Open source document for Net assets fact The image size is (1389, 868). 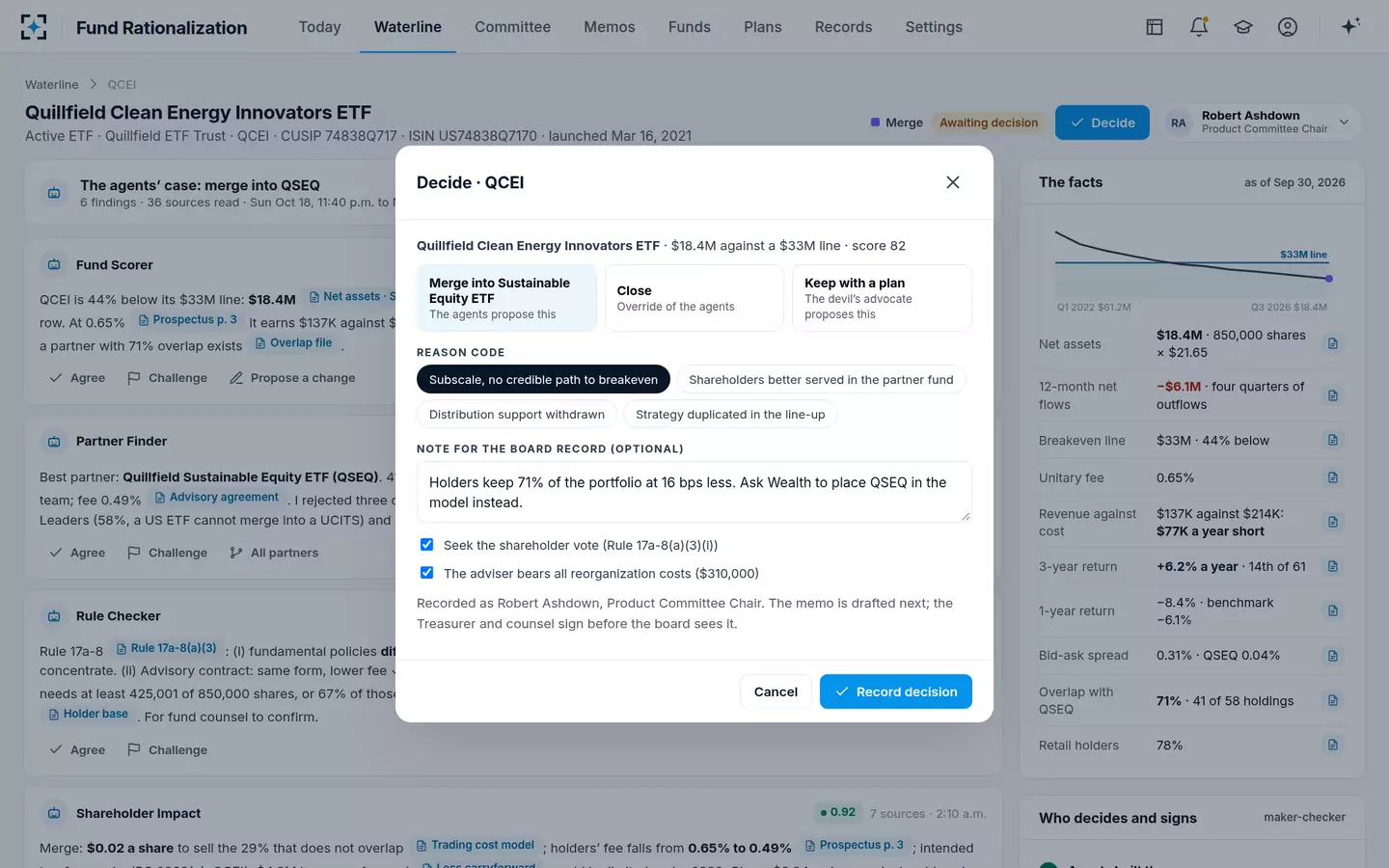1333,343
